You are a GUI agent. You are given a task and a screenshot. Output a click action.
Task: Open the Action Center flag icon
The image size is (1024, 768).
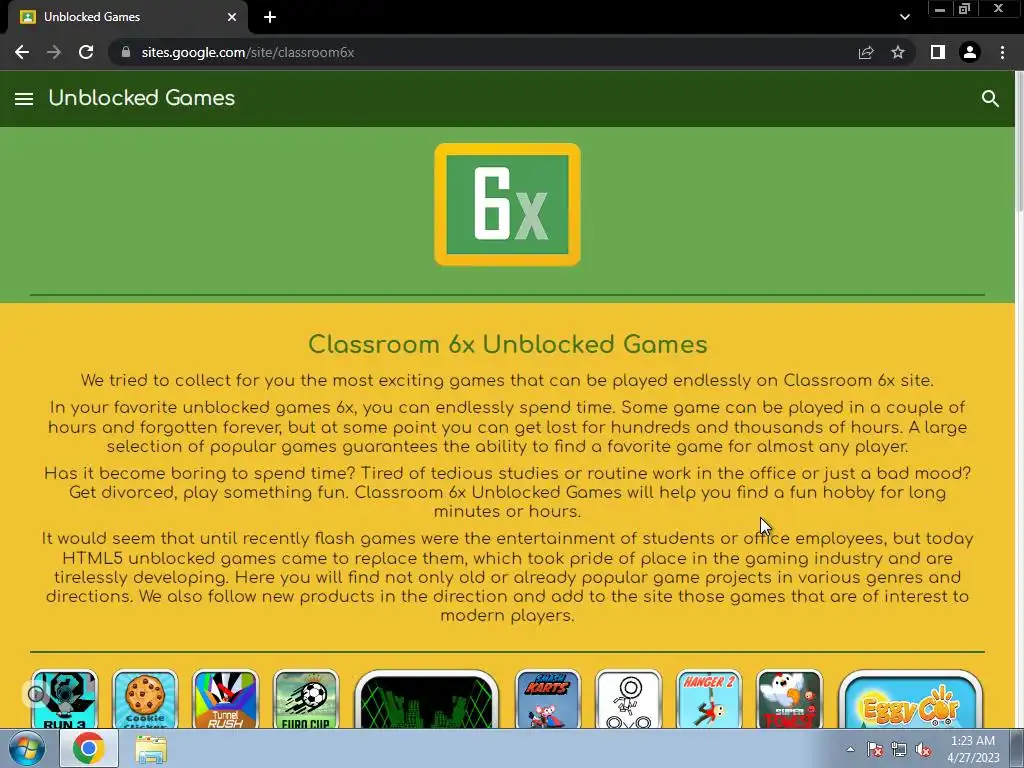tap(875, 749)
